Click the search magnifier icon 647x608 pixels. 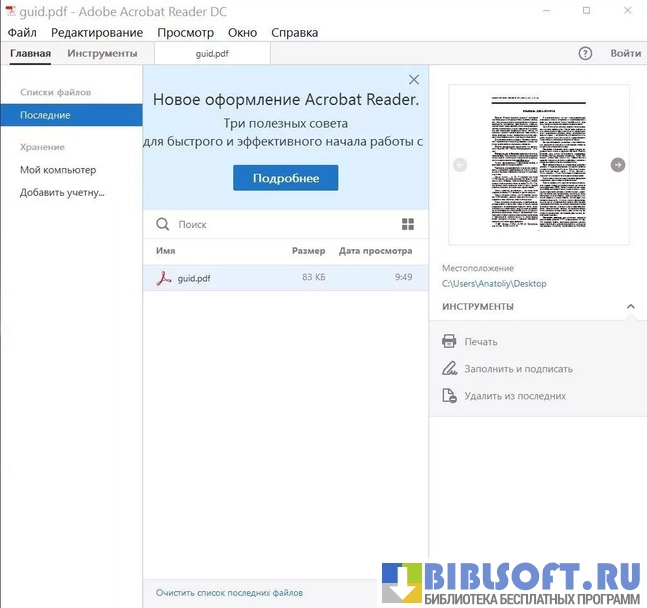tap(163, 225)
